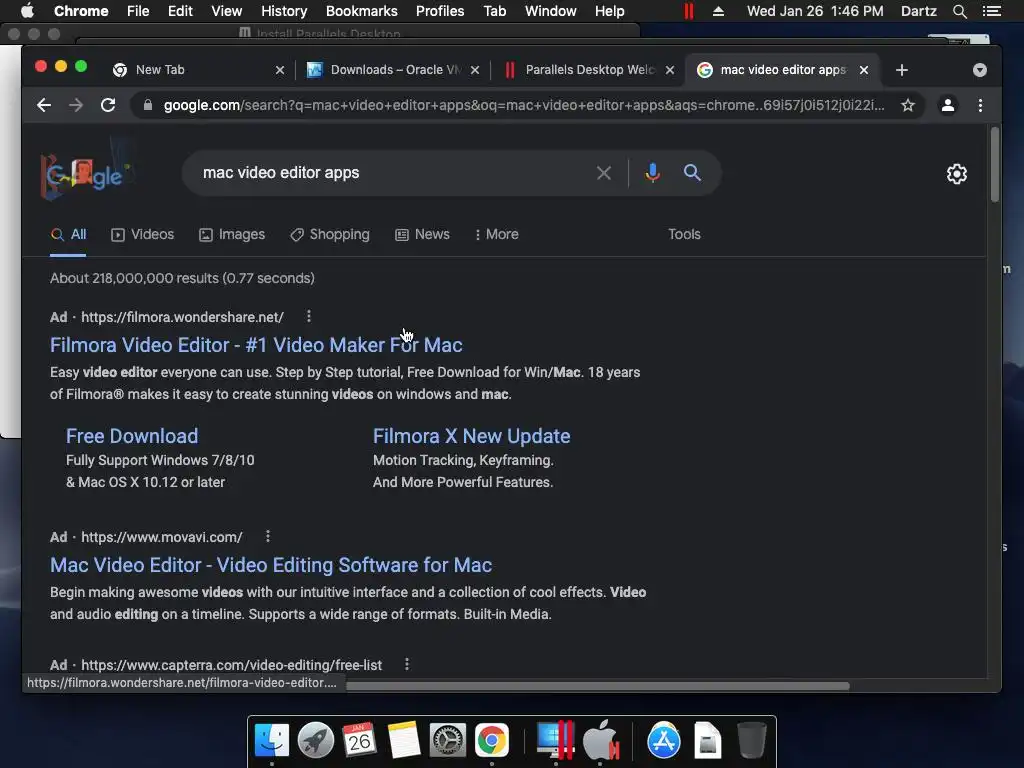Image resolution: width=1024 pixels, height=768 pixels.
Task: Open the tab search dropdown arrow
Action: pos(980,70)
